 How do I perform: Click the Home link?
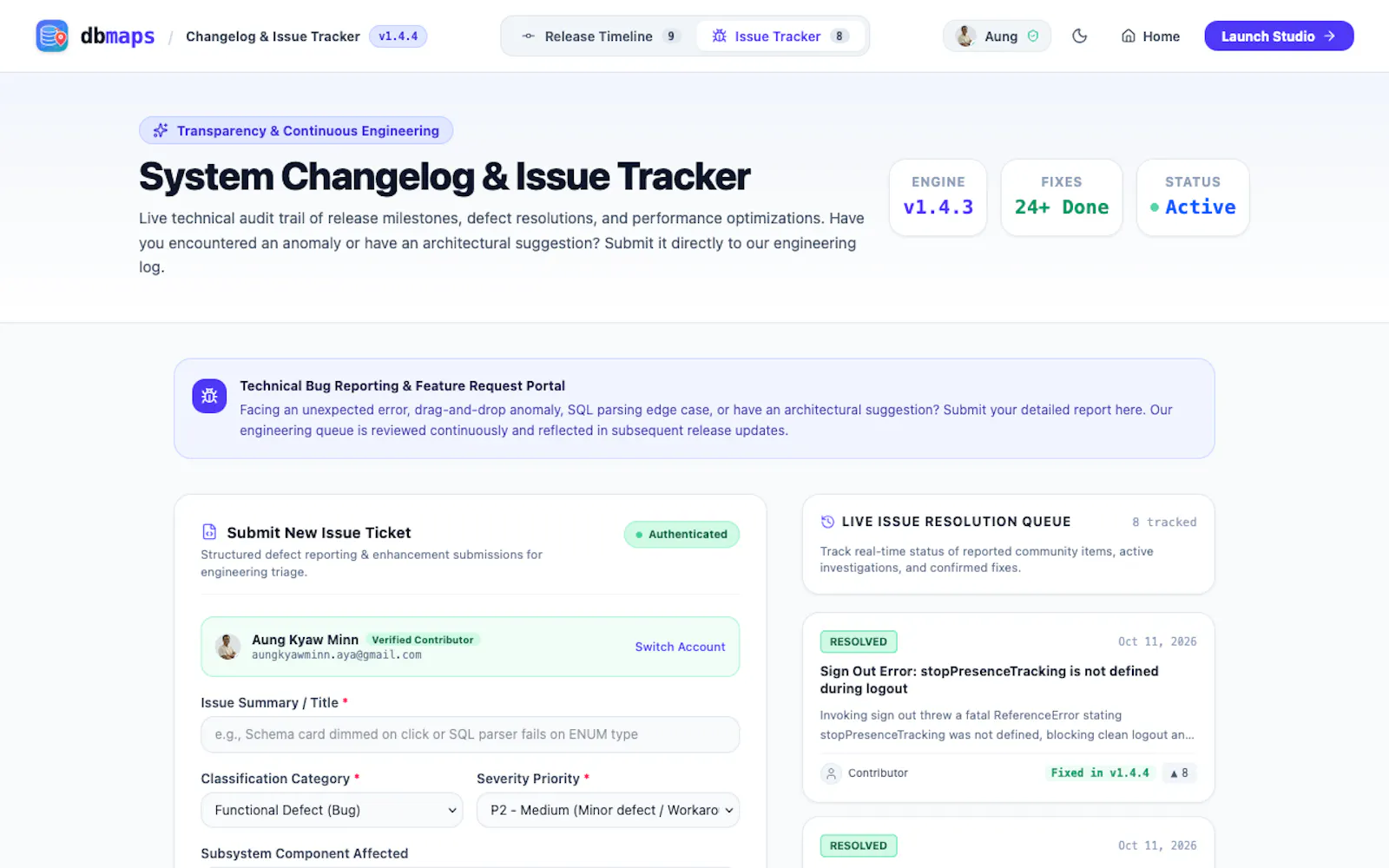tap(1150, 36)
